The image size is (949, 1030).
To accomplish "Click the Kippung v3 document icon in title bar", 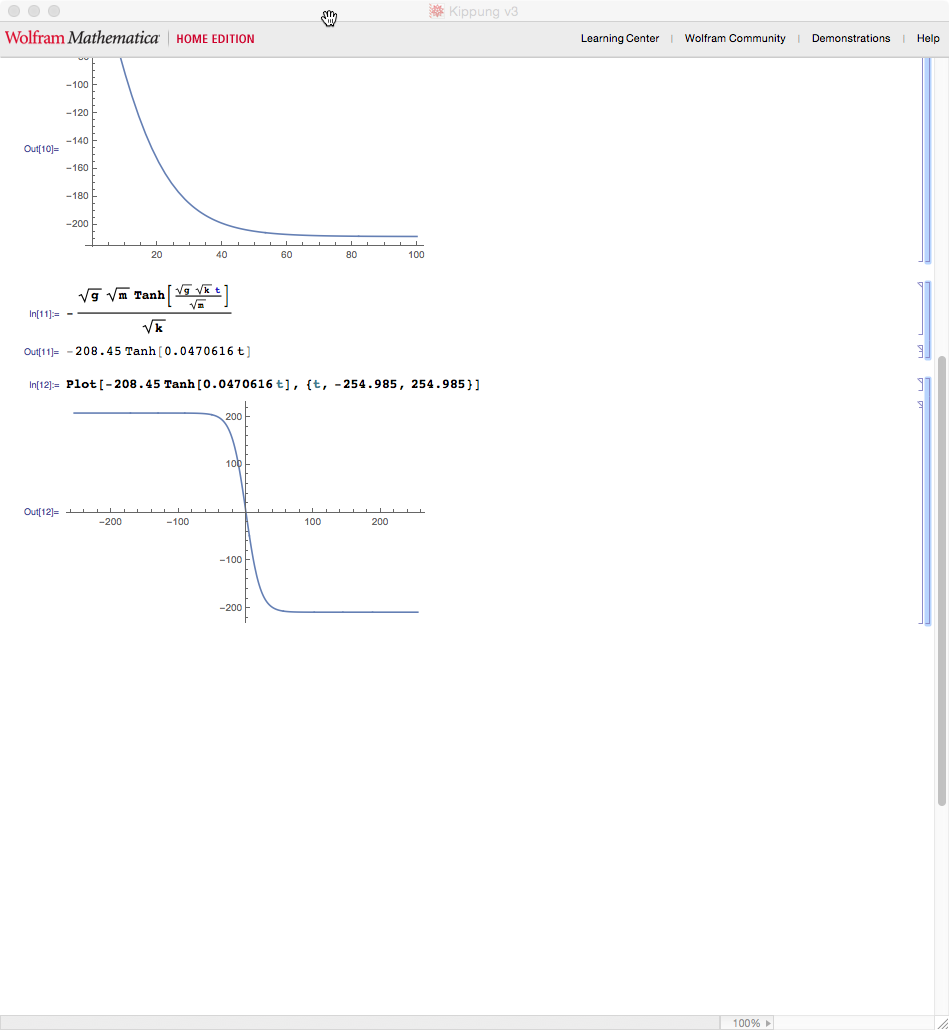I will (437, 11).
